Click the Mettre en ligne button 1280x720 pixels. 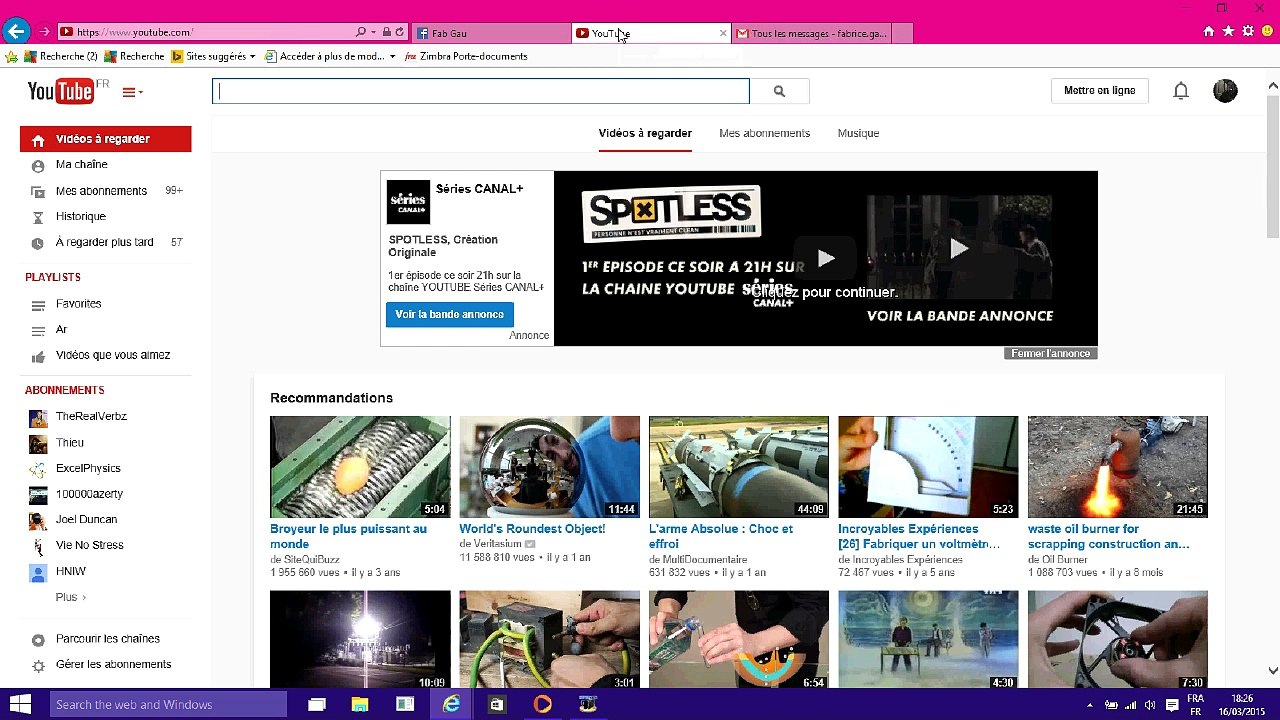tap(1099, 91)
